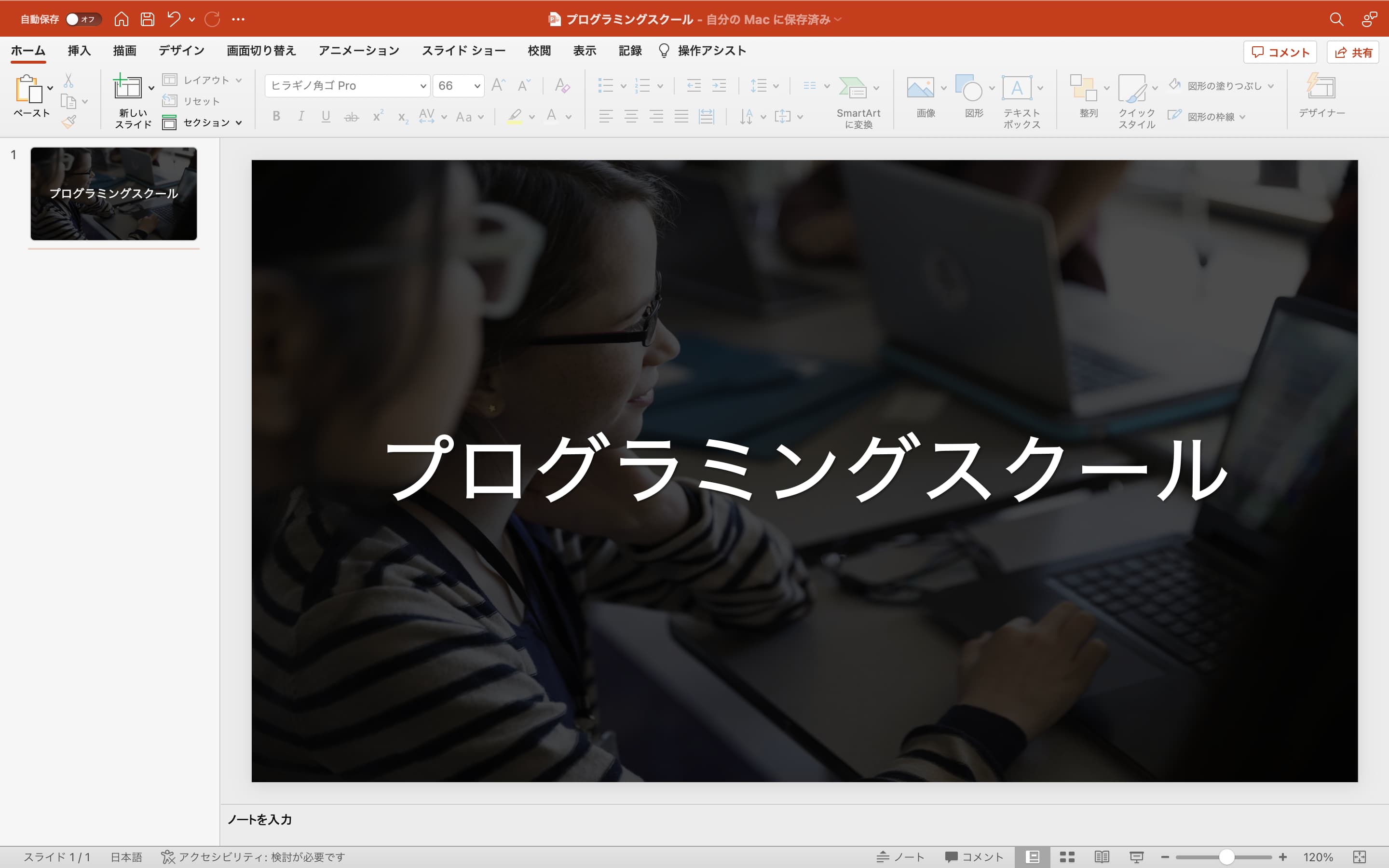
Task: Click the Center text alignment icon
Action: [x=631, y=117]
